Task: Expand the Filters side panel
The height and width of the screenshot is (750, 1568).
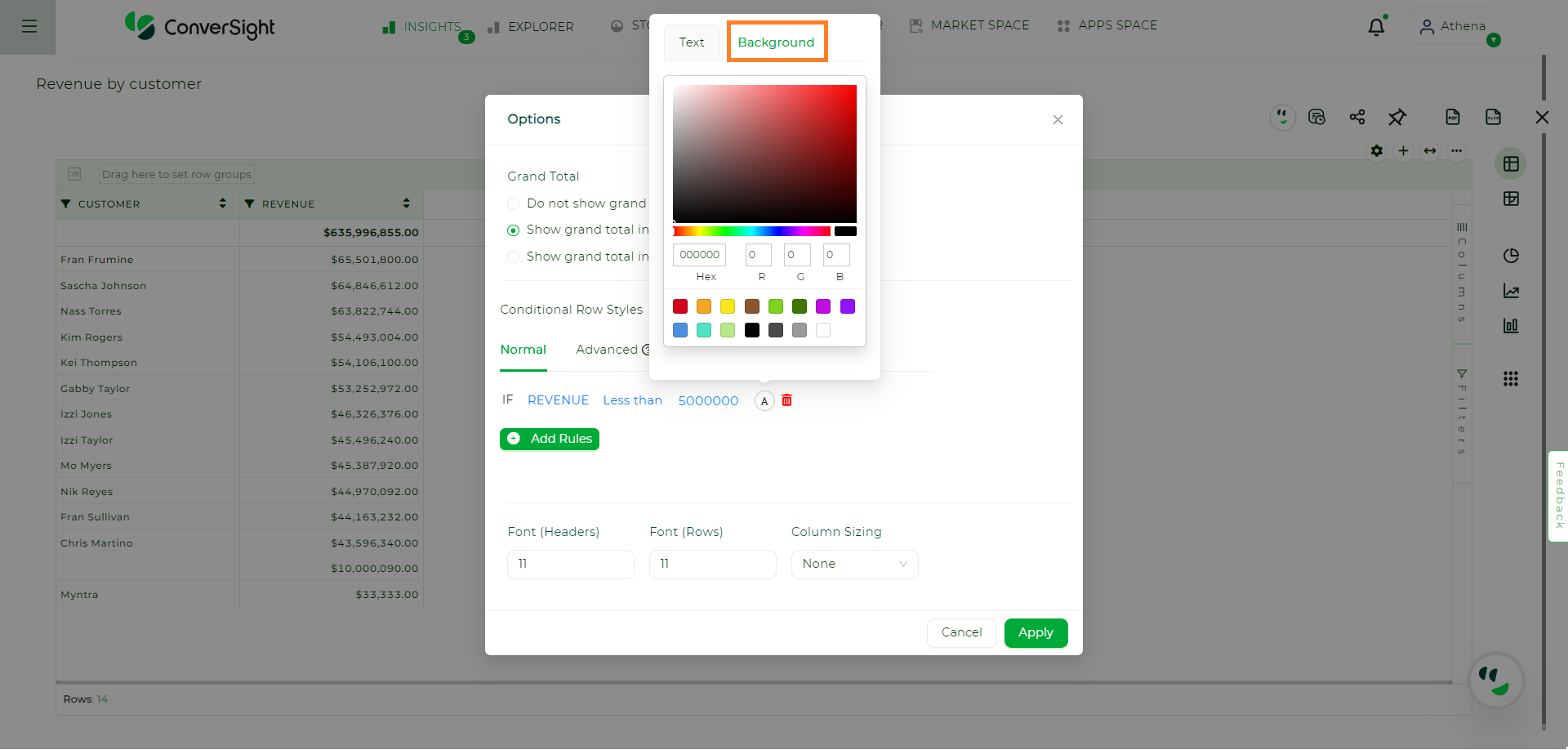Action: [x=1462, y=412]
